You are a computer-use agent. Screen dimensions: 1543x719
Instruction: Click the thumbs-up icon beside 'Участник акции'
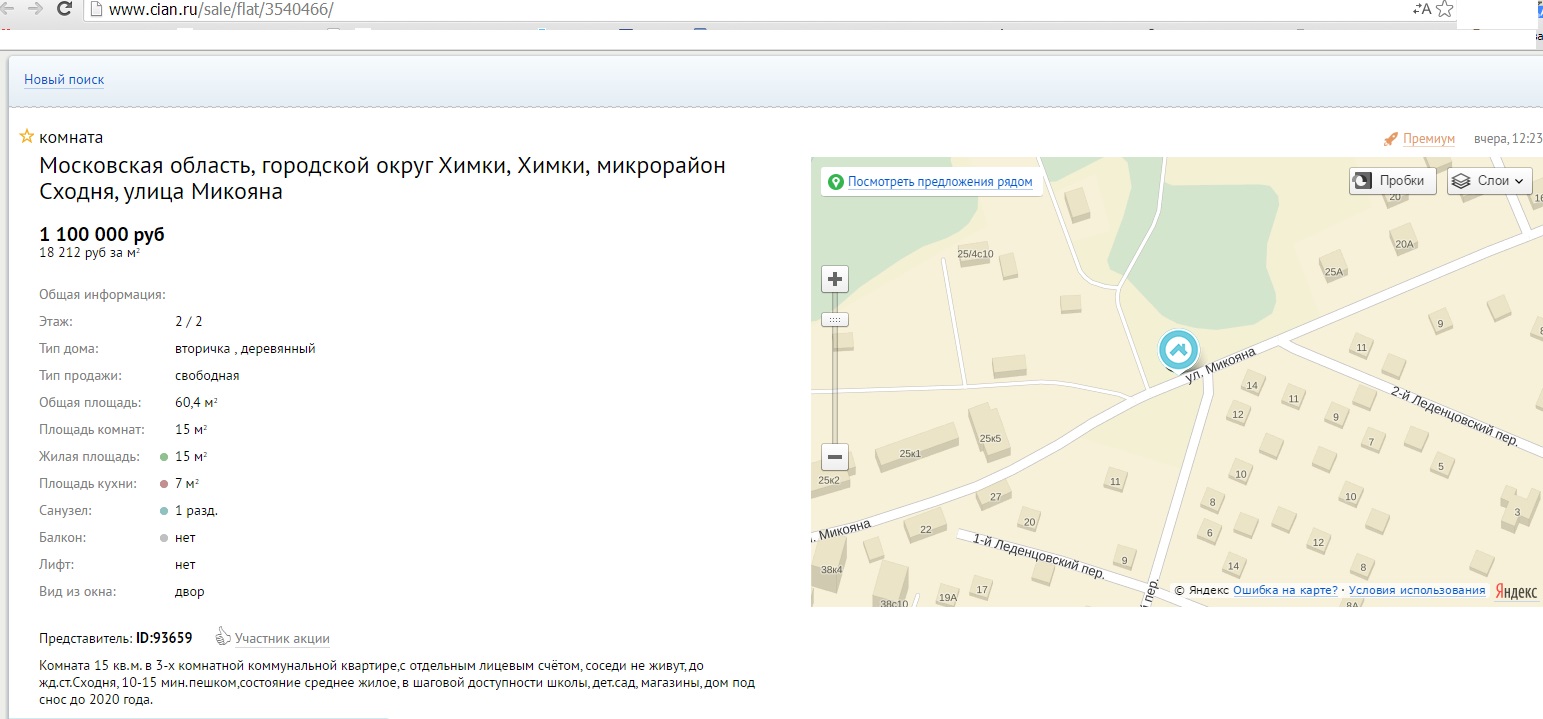(x=224, y=637)
